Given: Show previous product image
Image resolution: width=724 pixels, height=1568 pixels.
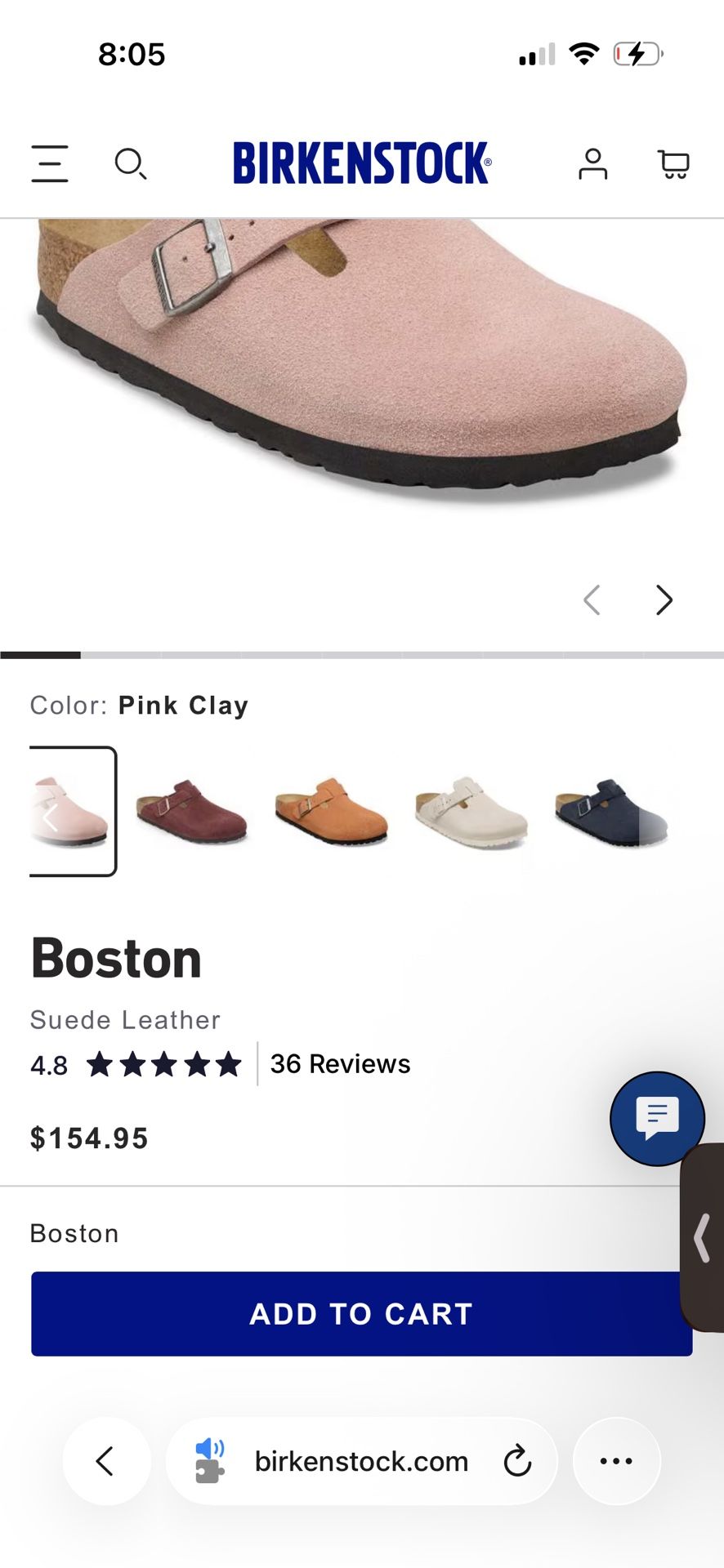Looking at the screenshot, I should click(x=592, y=600).
